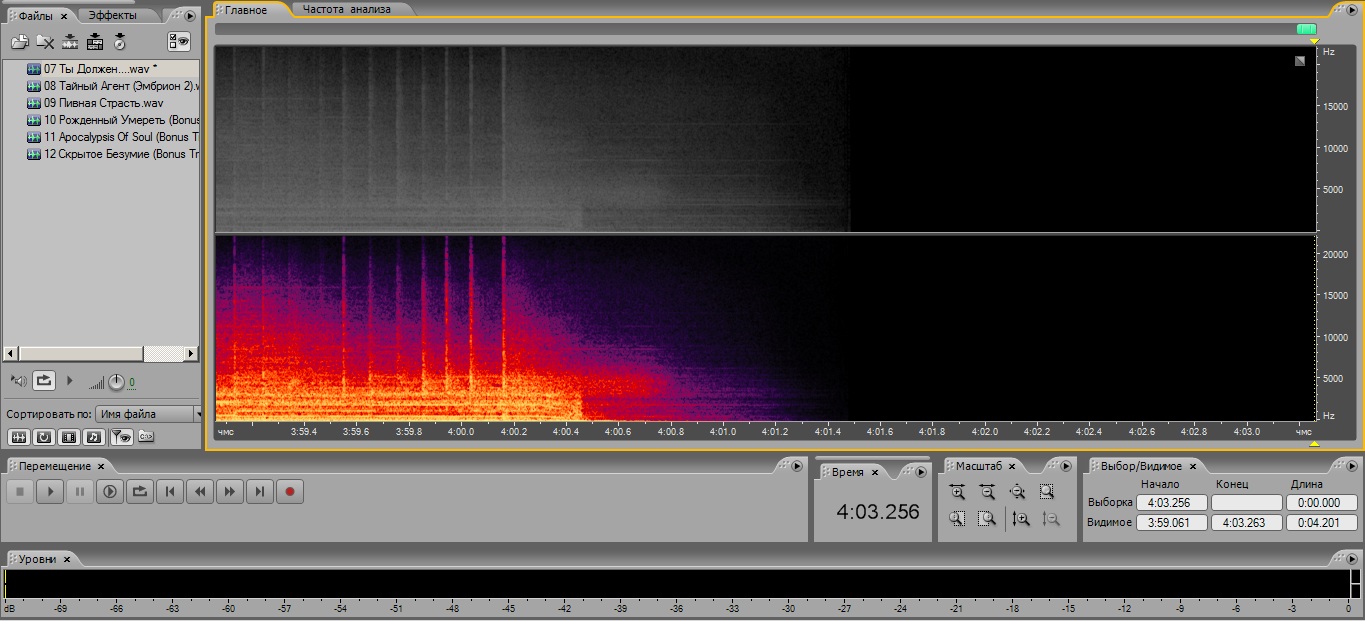Toggle the show video files filter button

[x=69, y=437]
